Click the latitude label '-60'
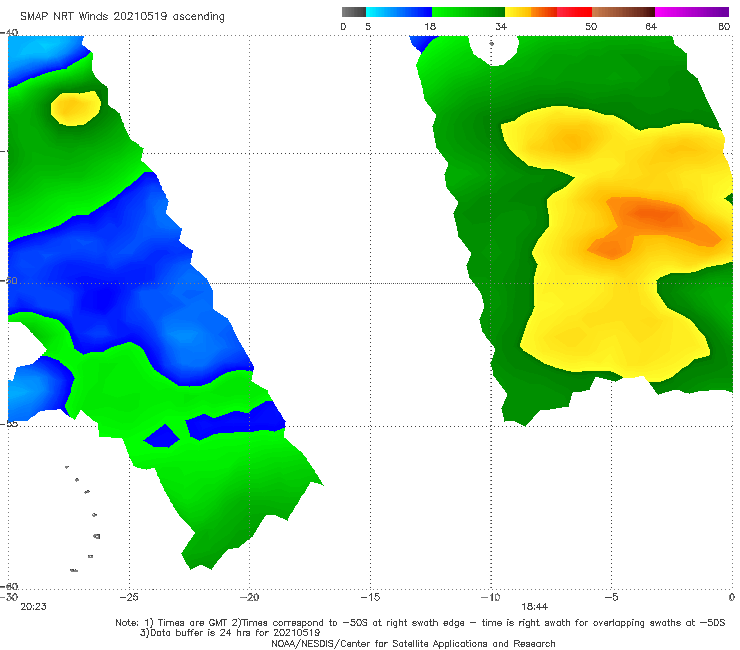Screen dimensions: 740x650 click(9, 586)
